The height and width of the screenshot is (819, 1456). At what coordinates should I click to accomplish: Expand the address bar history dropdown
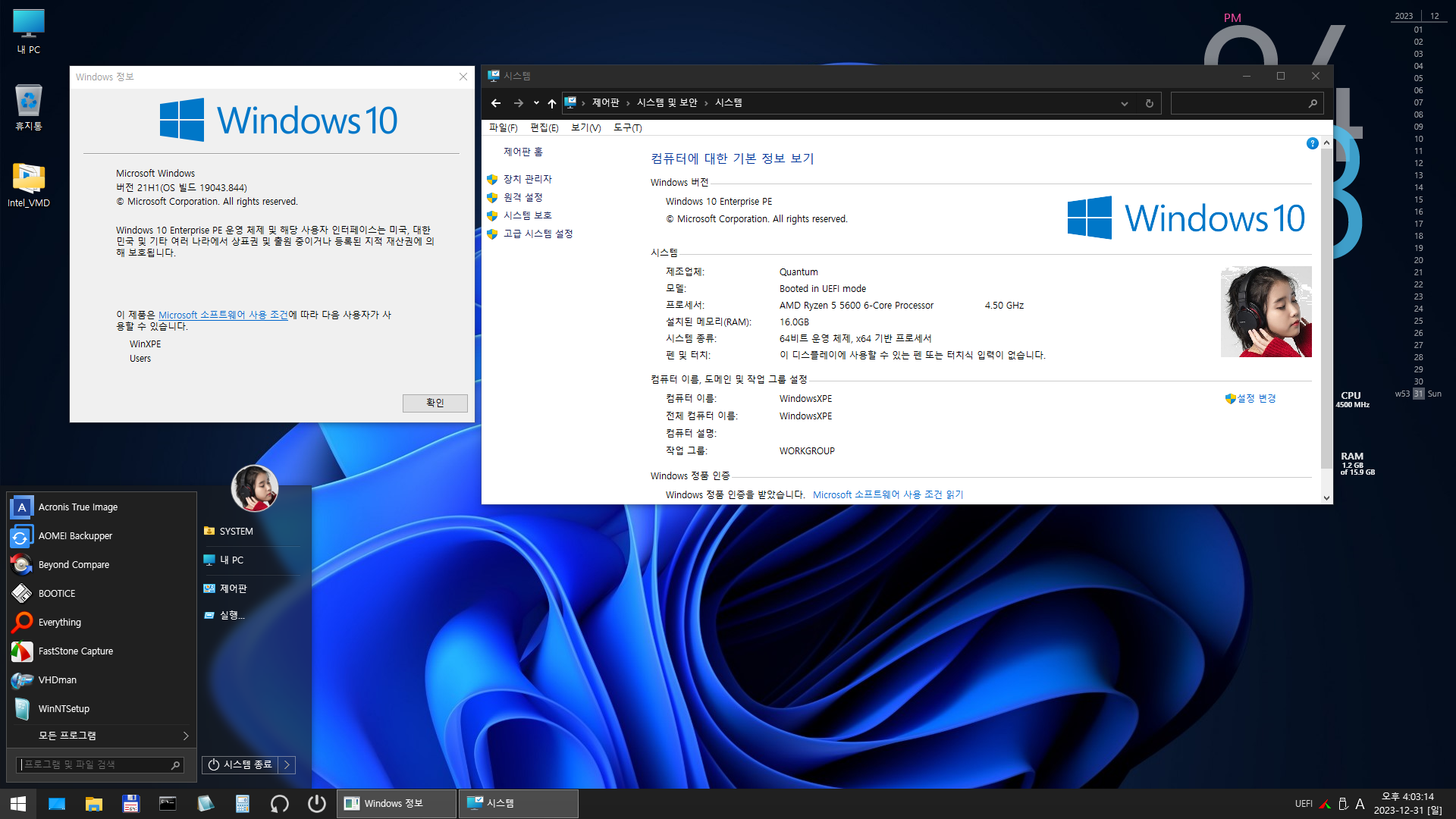(1125, 103)
